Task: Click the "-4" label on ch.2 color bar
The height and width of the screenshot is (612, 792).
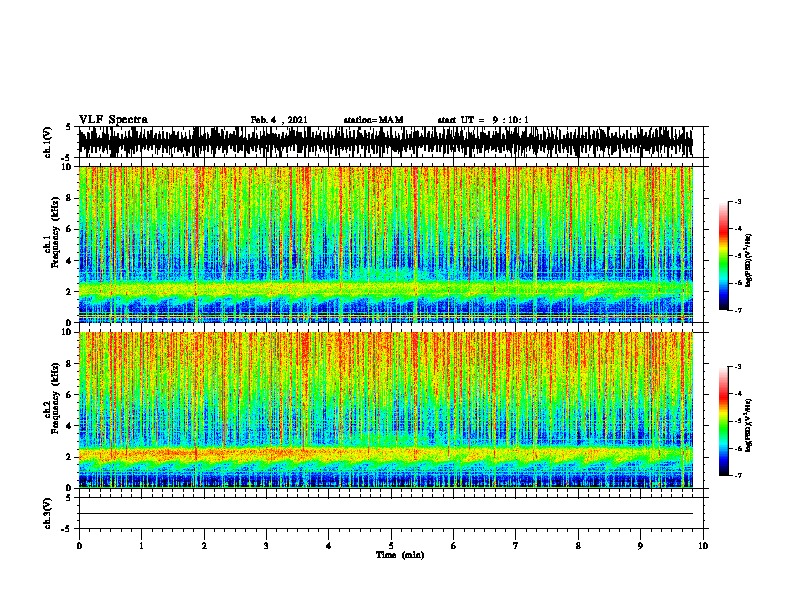Action: 737,394
